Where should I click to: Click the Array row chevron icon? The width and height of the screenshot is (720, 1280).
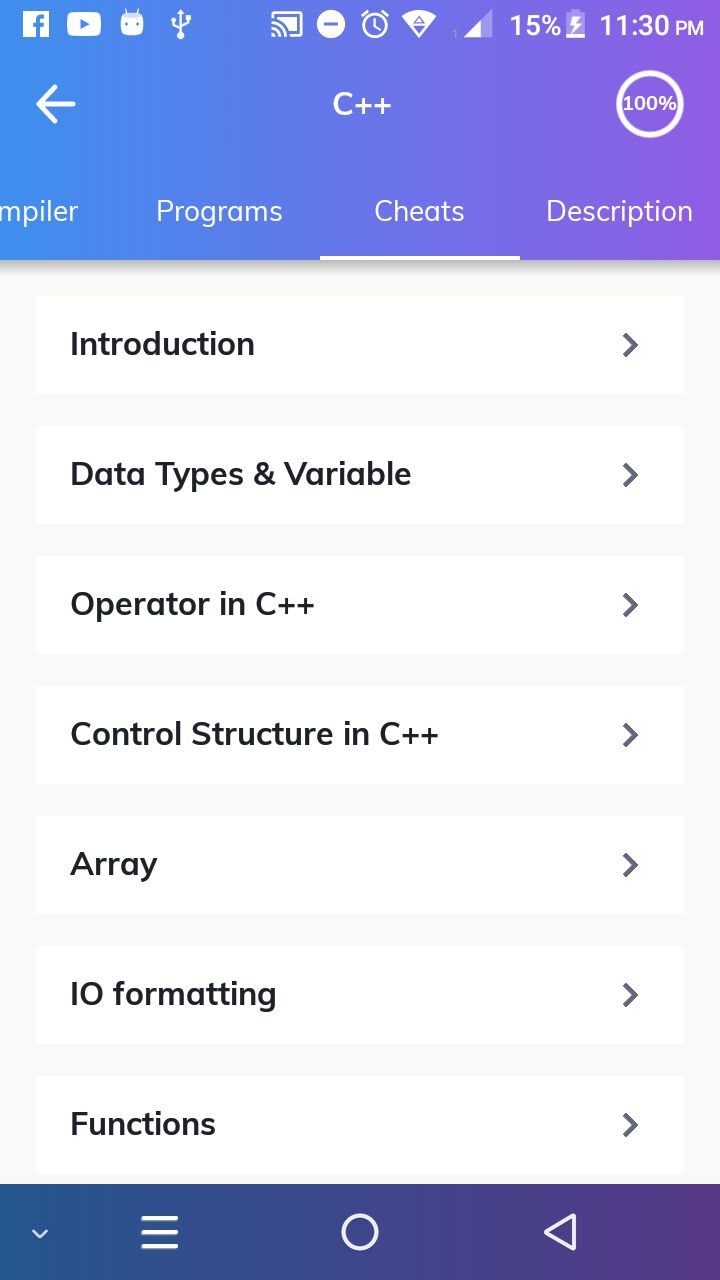click(x=630, y=865)
